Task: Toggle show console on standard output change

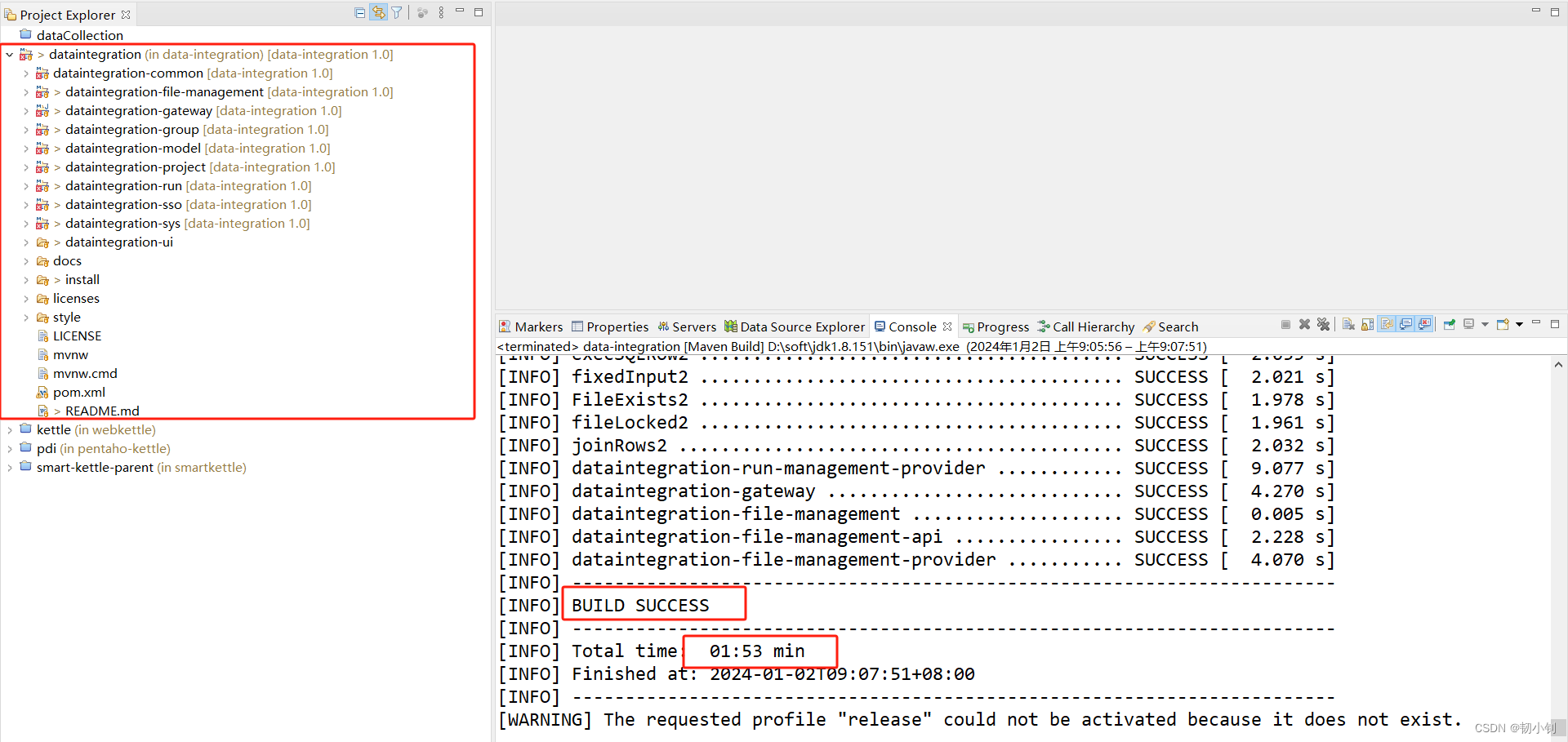Action: (x=1405, y=325)
